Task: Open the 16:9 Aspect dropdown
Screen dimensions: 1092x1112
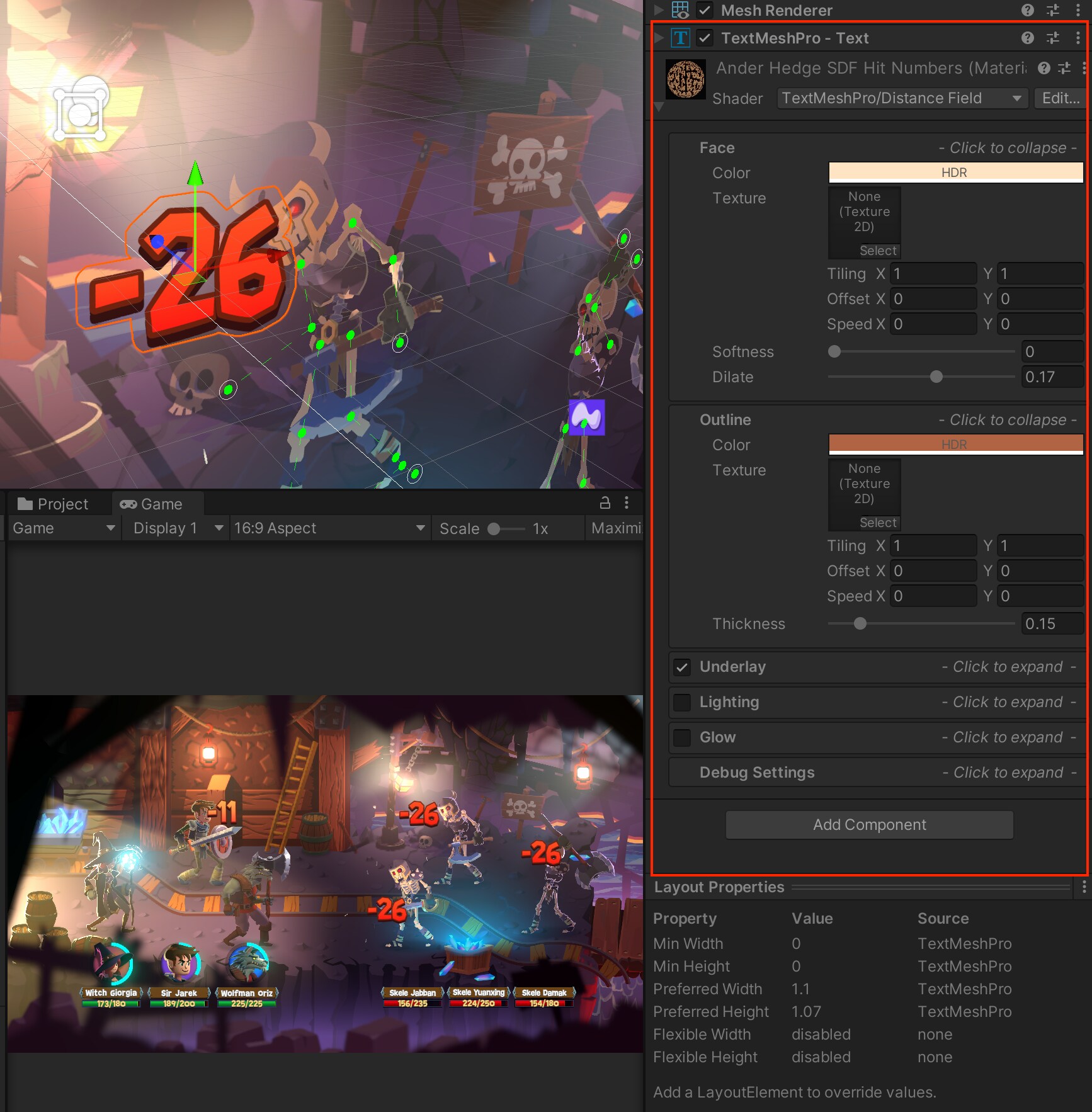Action: pos(329,528)
